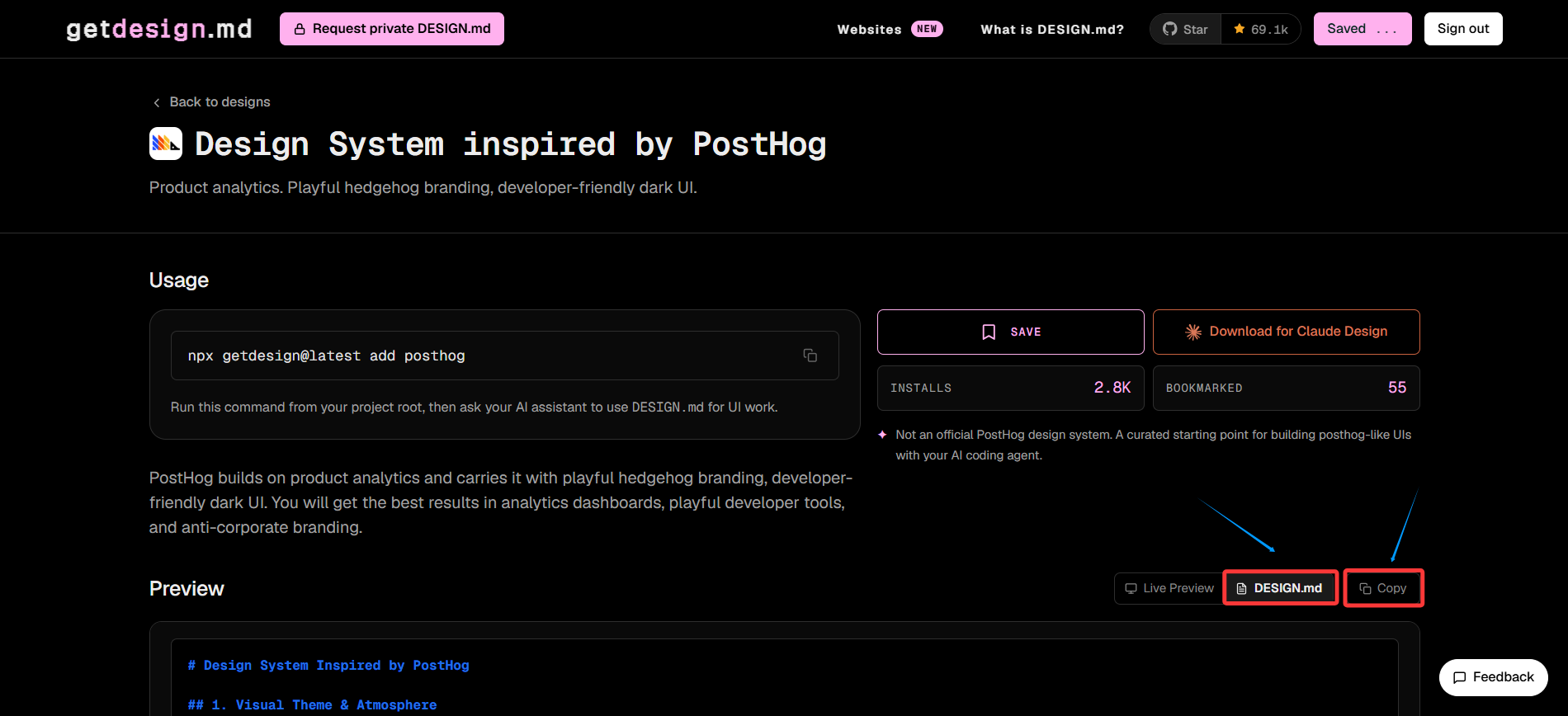Open What is DESIGN.md? page
This screenshot has width=1568, height=716.
(1052, 29)
